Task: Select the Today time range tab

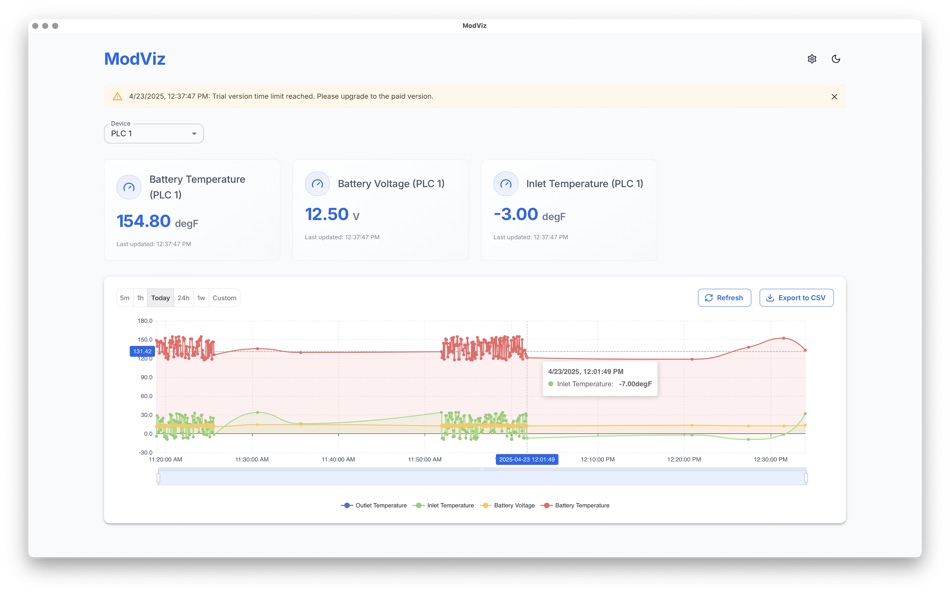Action: pyautogui.click(x=161, y=298)
